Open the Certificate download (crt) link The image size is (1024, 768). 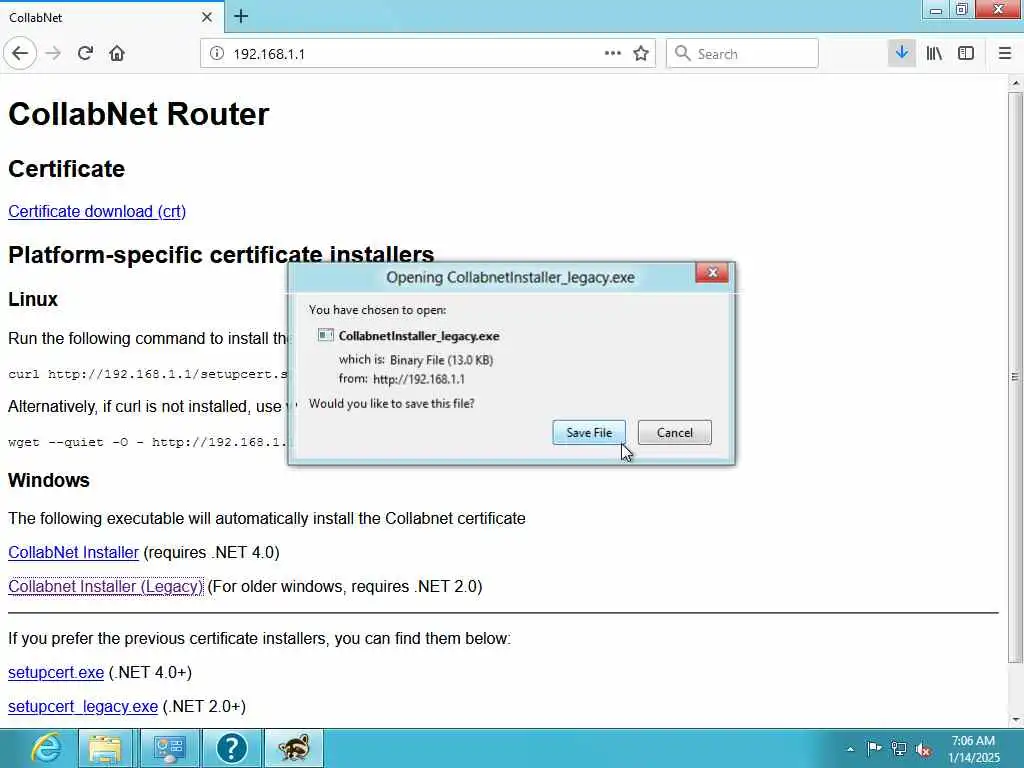tap(97, 212)
